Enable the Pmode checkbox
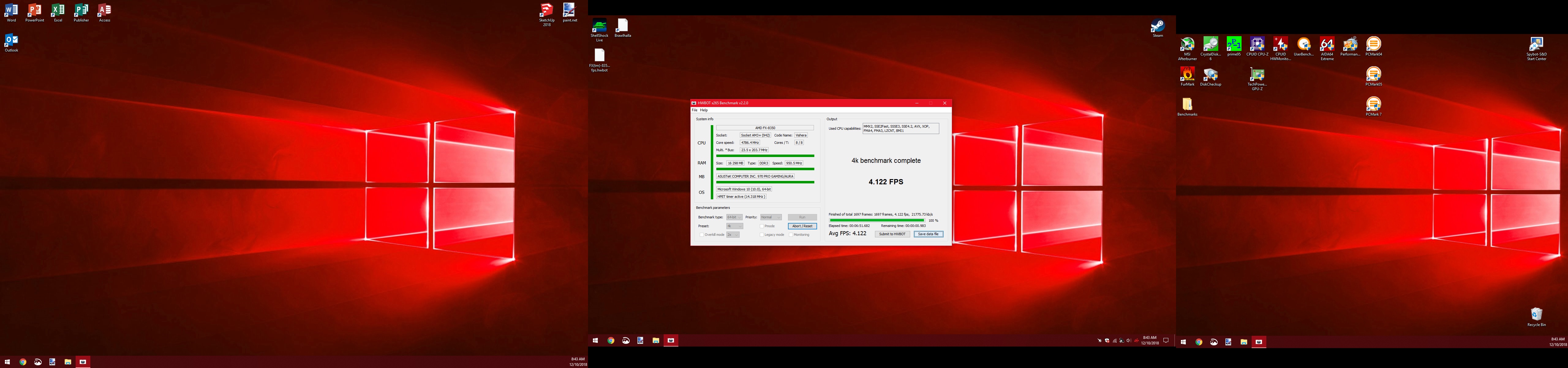1568x368 pixels. click(x=762, y=226)
